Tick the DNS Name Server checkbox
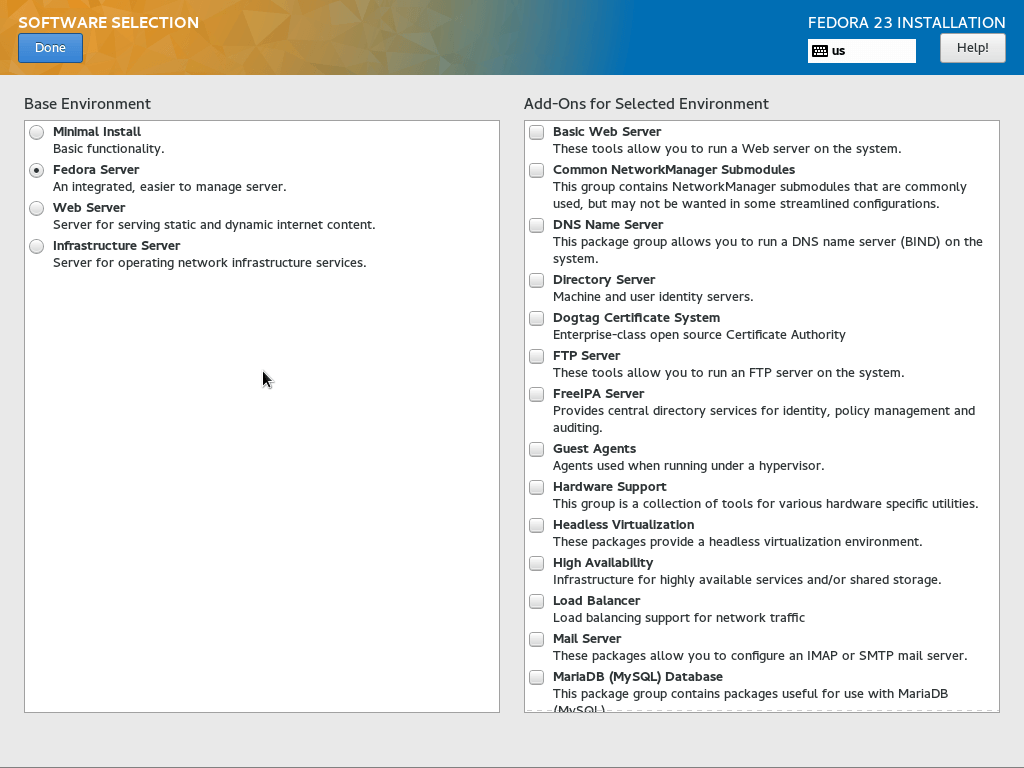Image resolution: width=1024 pixels, height=768 pixels. 537,225
